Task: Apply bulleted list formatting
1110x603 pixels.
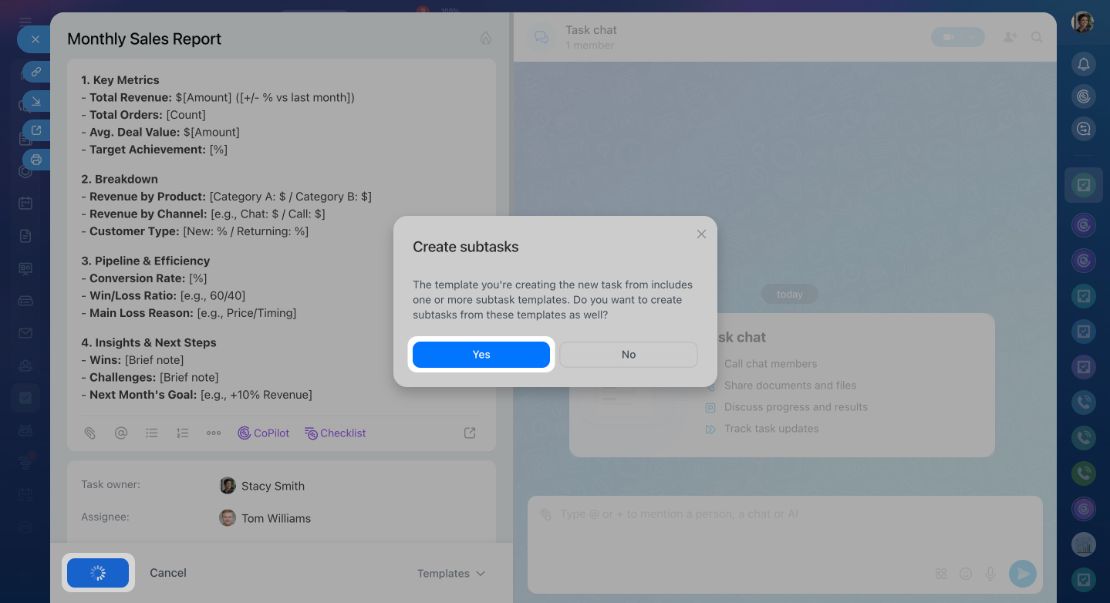Action: (151, 433)
